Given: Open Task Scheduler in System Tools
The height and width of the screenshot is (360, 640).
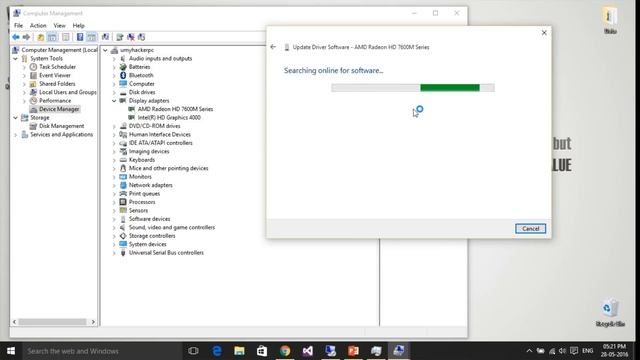Looking at the screenshot, I should click(x=57, y=67).
